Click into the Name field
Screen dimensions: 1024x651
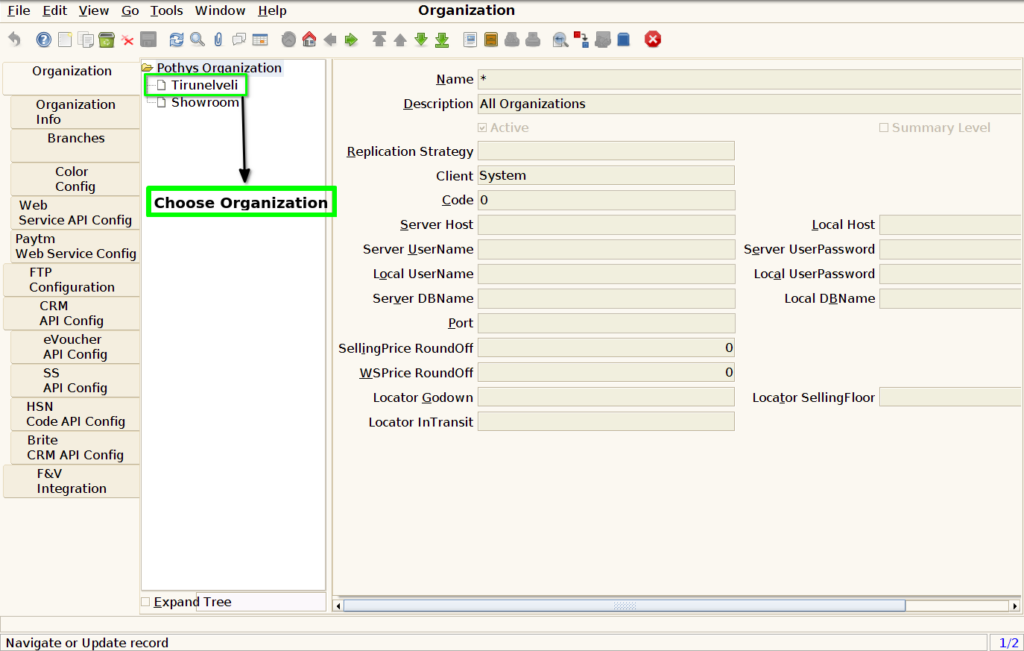pyautogui.click(x=750, y=79)
